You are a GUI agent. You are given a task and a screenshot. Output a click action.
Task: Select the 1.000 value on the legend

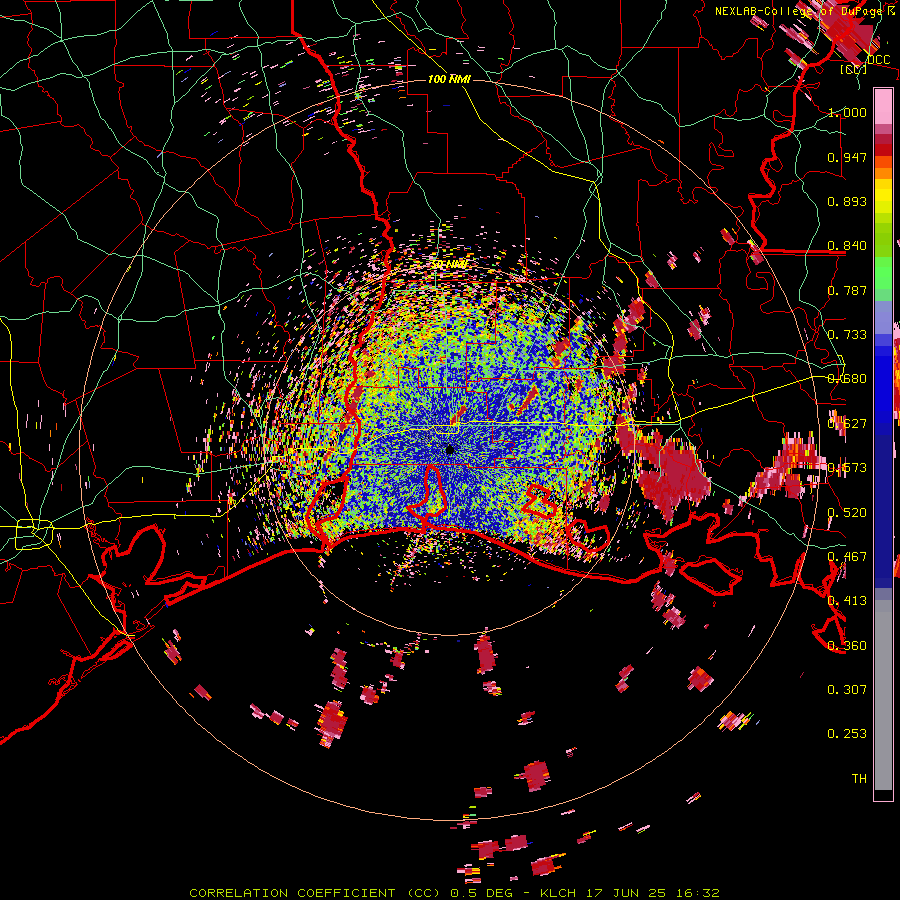pyautogui.click(x=847, y=112)
